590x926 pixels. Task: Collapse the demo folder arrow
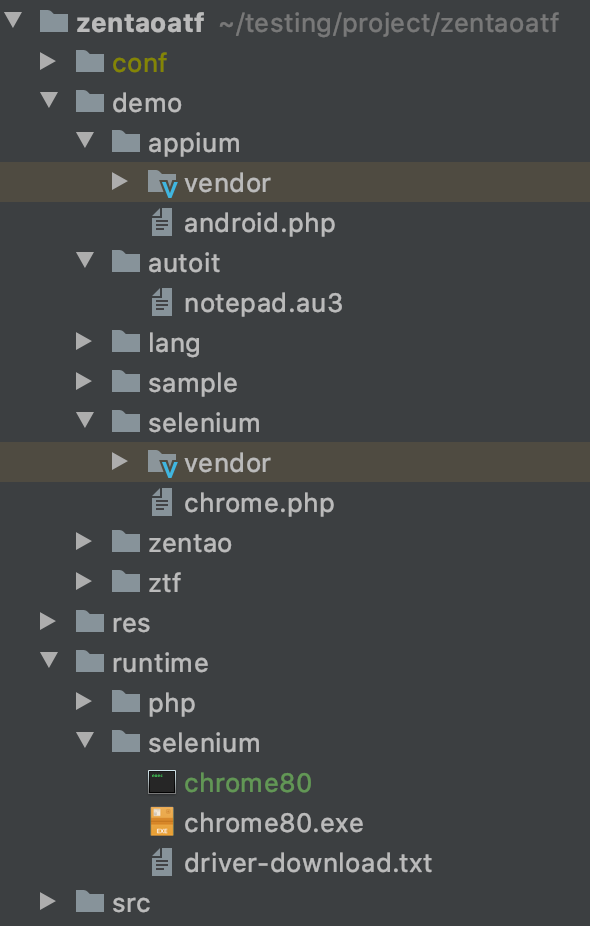pos(49,100)
